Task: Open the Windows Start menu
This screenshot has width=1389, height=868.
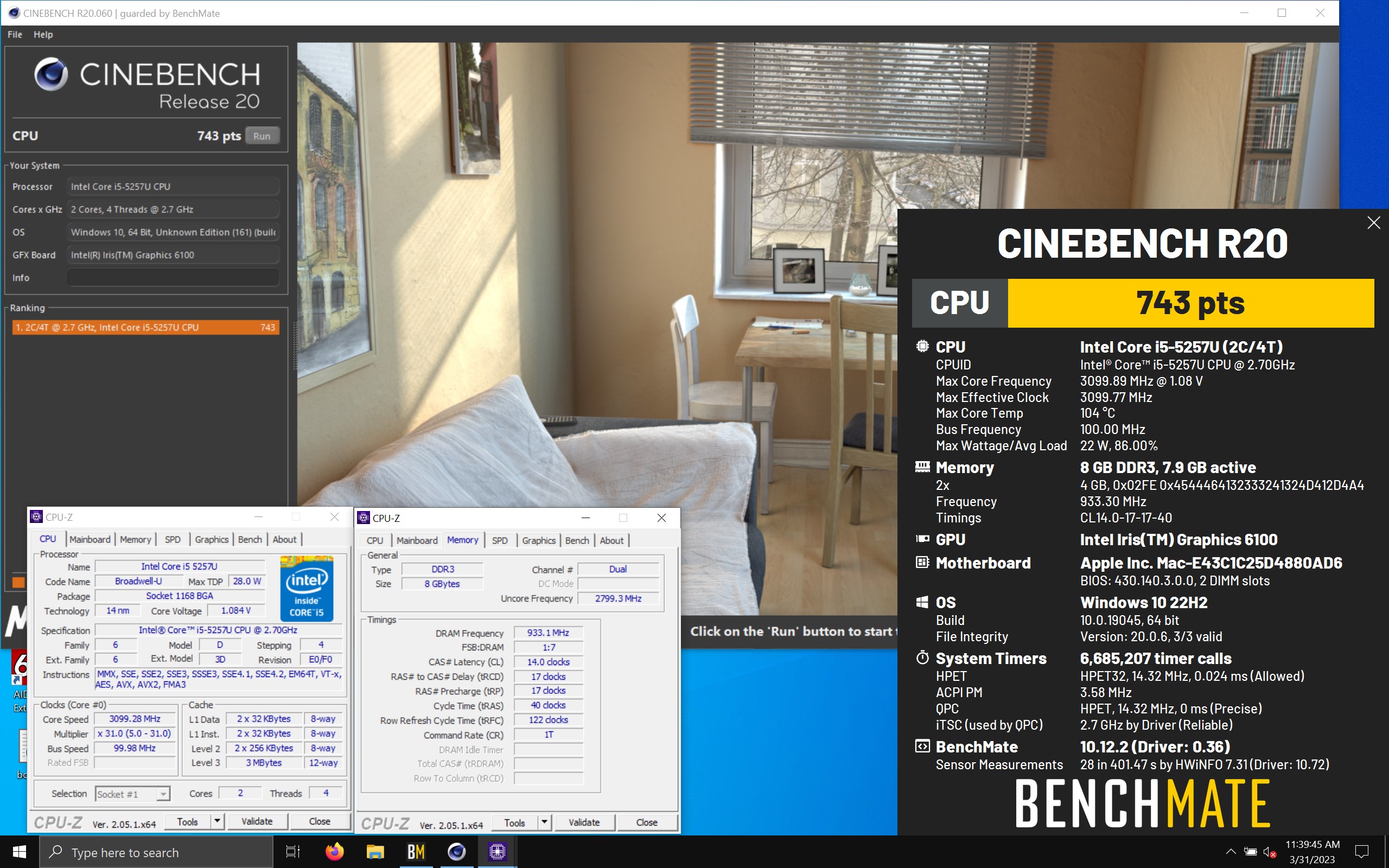Action: click(x=19, y=852)
